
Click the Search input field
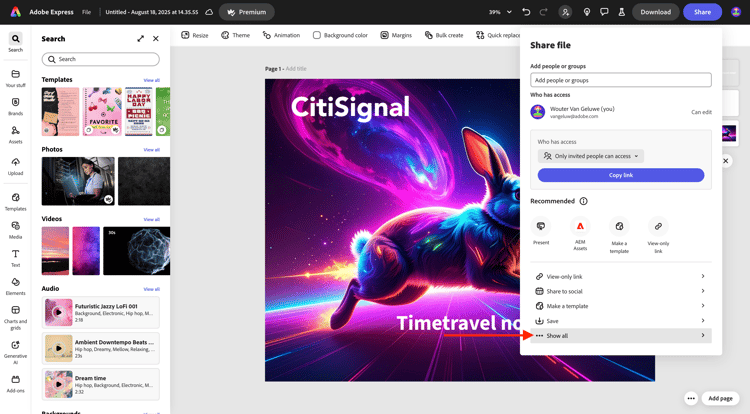click(100, 59)
